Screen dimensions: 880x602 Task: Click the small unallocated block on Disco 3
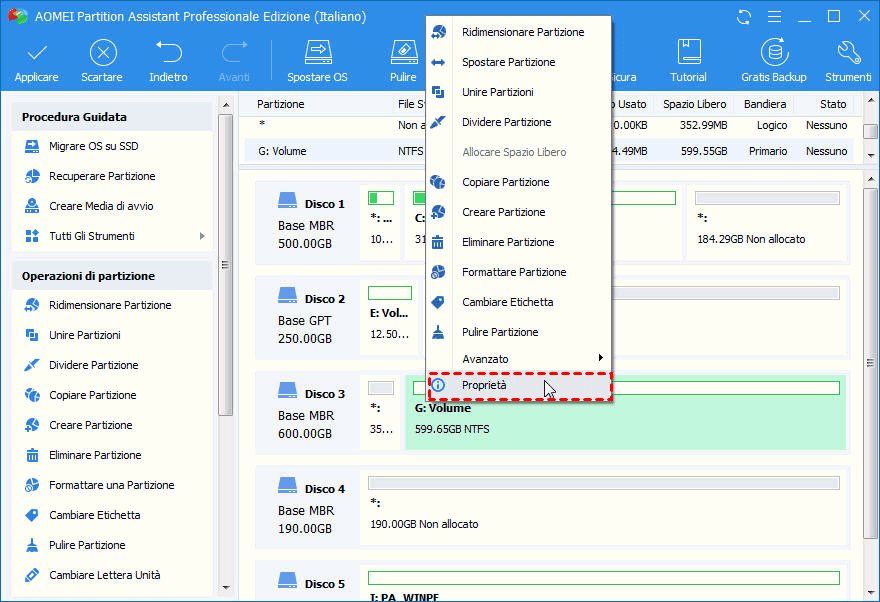click(x=381, y=412)
